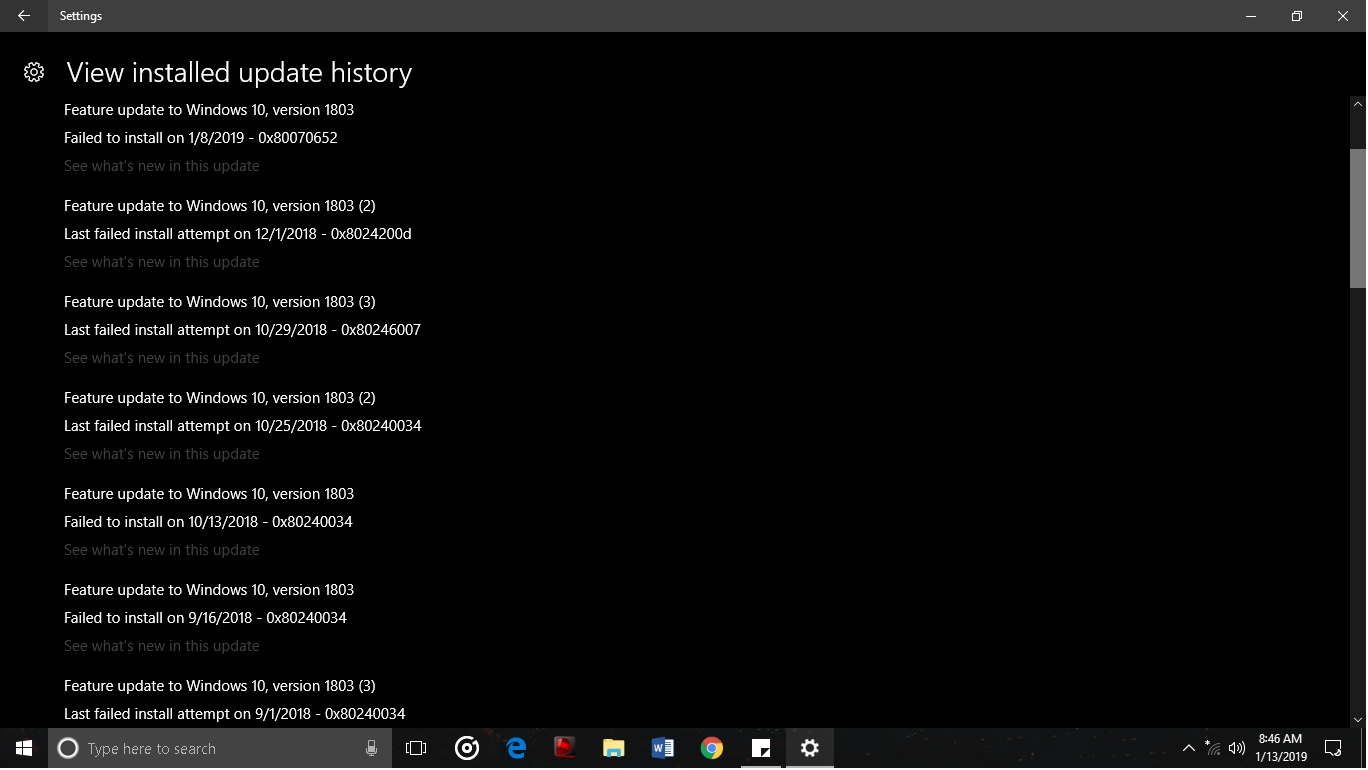Open Microsoft Word from the taskbar
Image resolution: width=1368 pixels, height=770 pixels.
(662, 748)
